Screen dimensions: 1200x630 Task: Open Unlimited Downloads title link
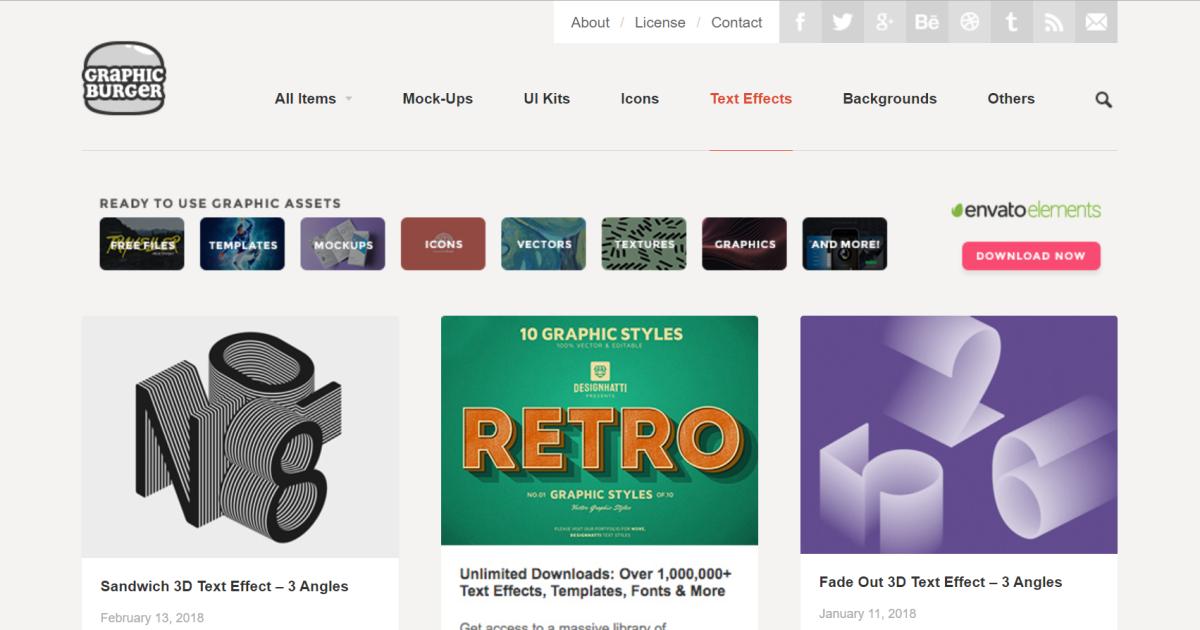(596, 582)
